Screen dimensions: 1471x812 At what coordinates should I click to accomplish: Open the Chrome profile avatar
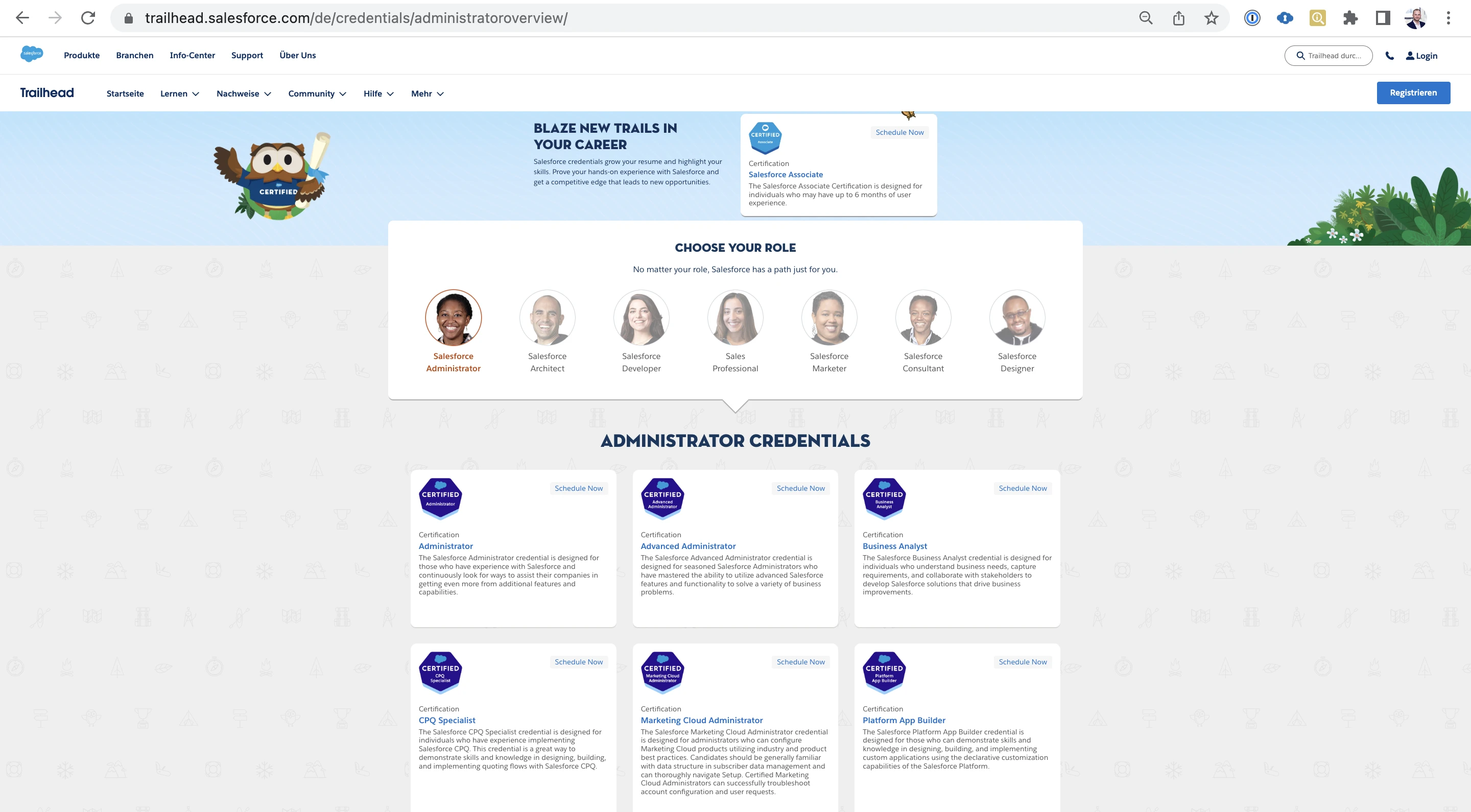tap(1416, 18)
